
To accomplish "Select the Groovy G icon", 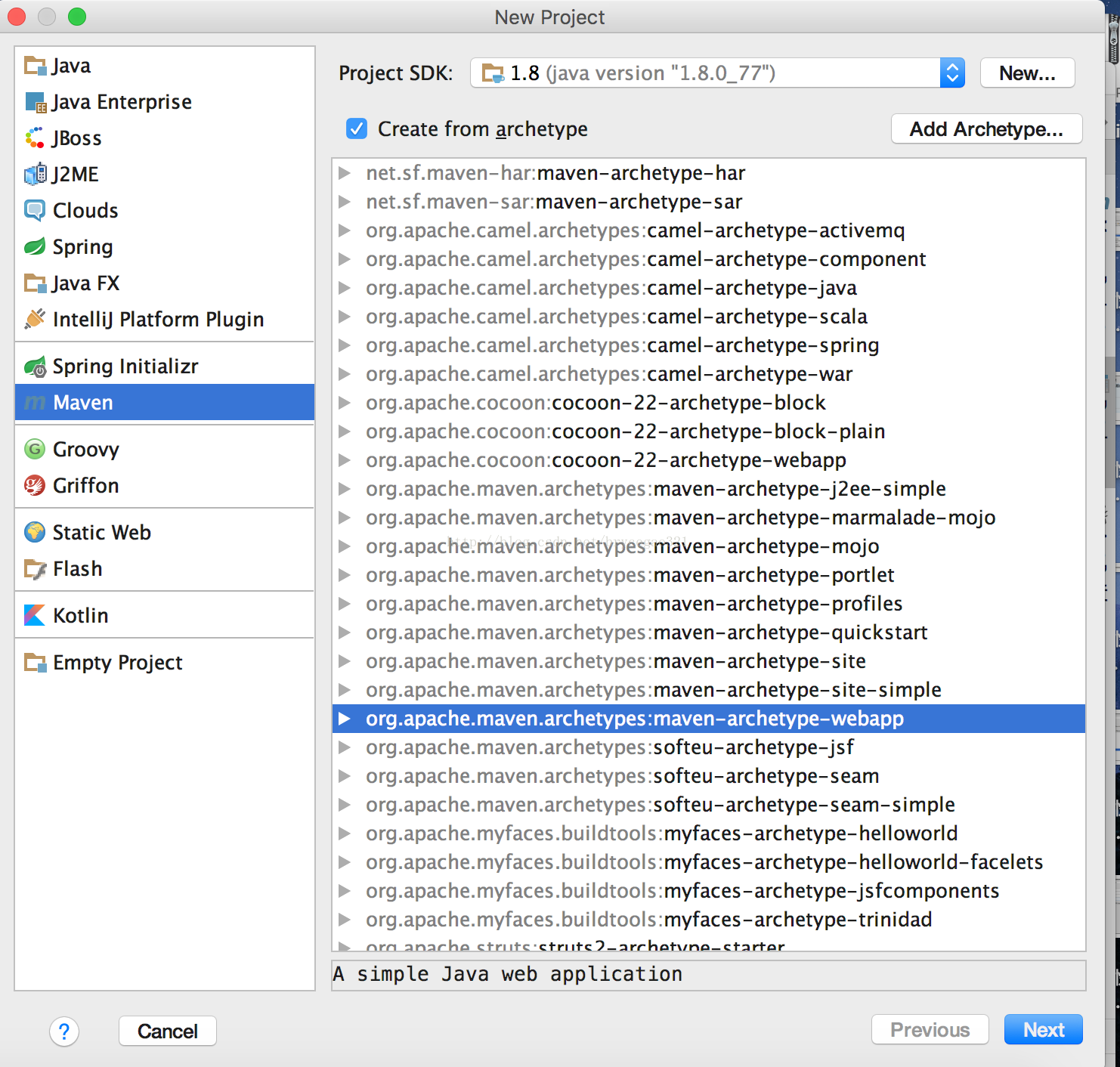I will point(35,450).
